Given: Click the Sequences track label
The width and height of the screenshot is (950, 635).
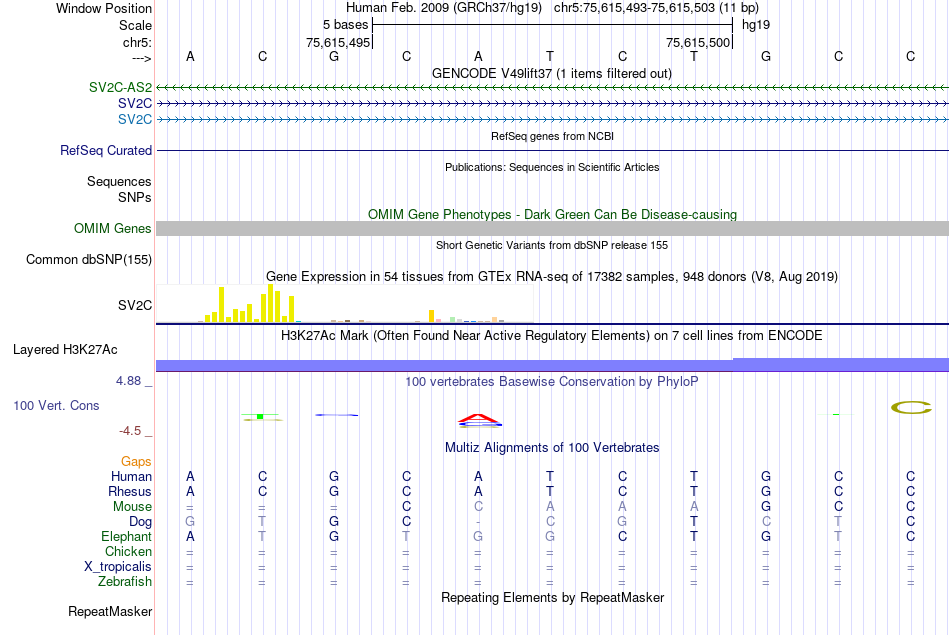Looking at the screenshot, I should (x=119, y=181).
